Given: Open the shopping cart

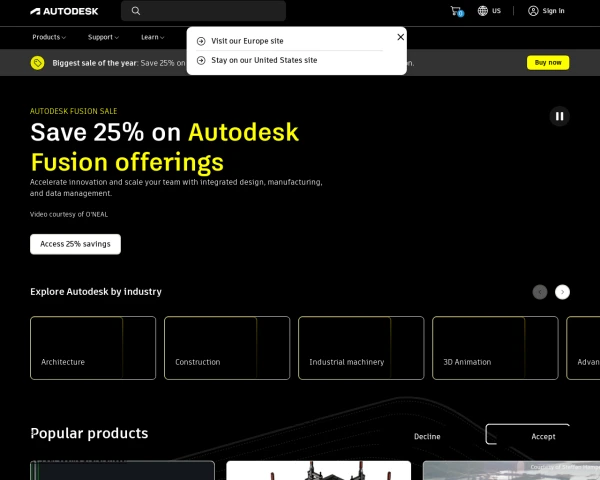Looking at the screenshot, I should [457, 11].
